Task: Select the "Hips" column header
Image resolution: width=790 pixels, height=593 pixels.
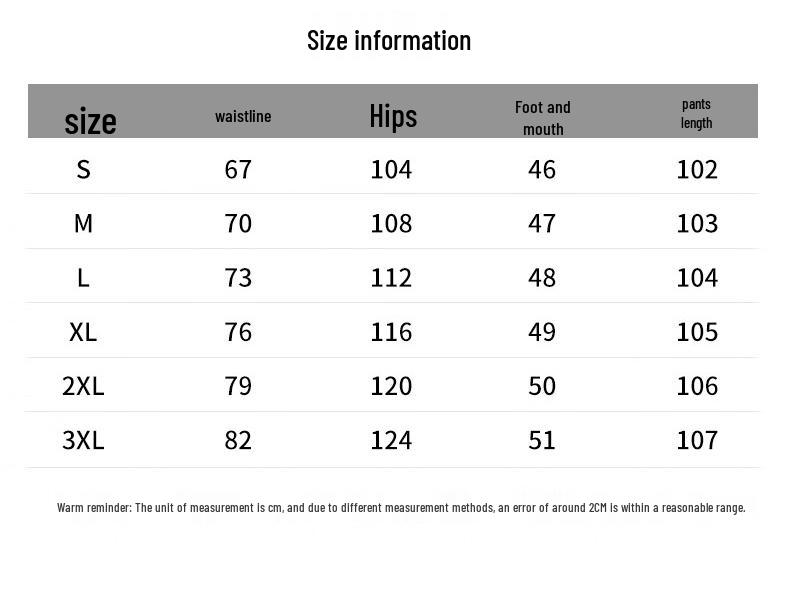Action: click(x=393, y=116)
